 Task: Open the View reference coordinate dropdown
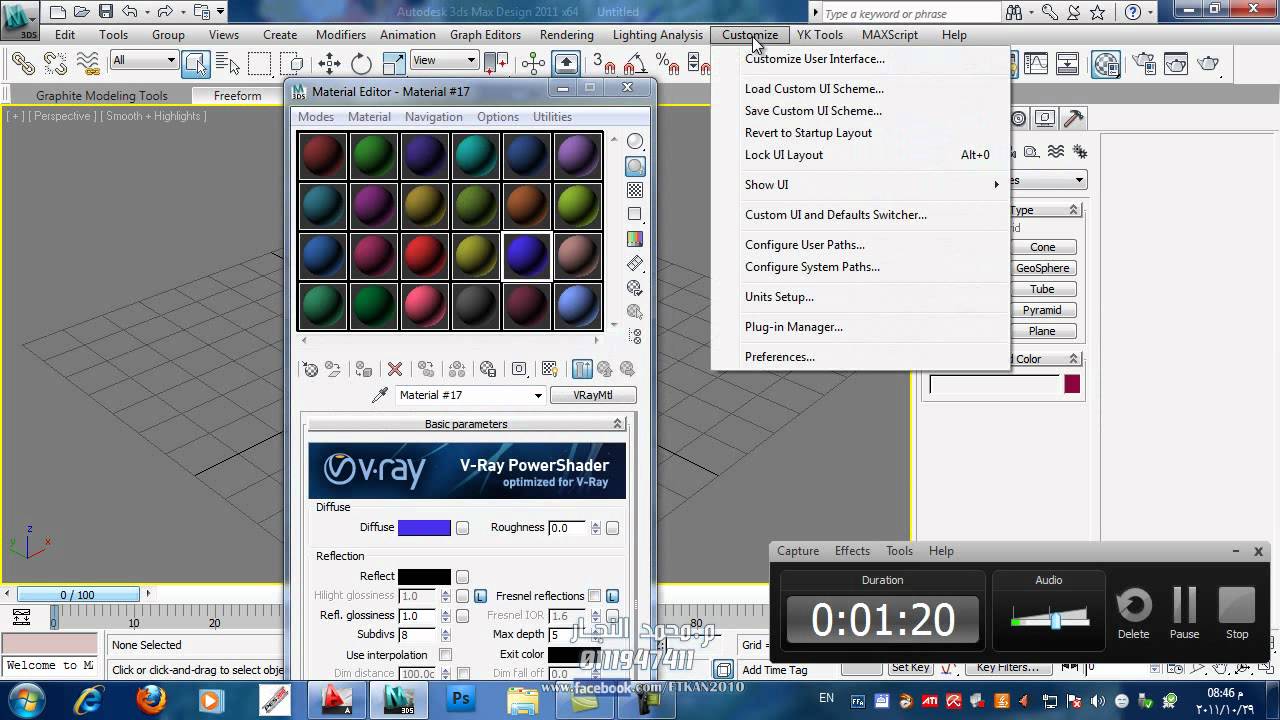[x=444, y=60]
